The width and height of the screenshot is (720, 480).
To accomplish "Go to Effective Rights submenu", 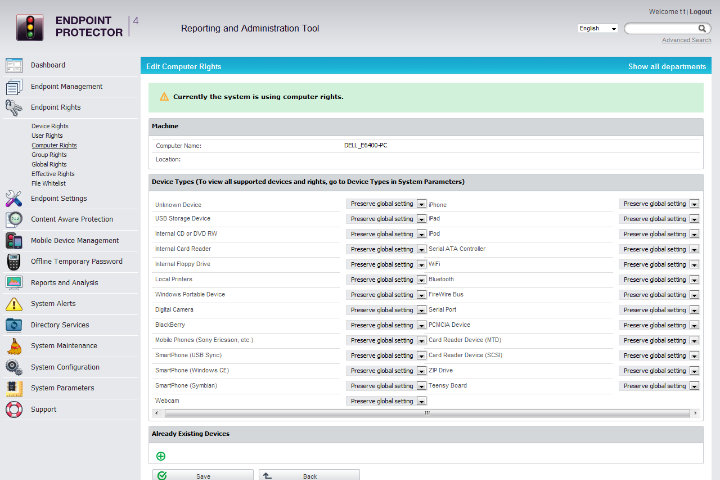I will tap(52, 173).
